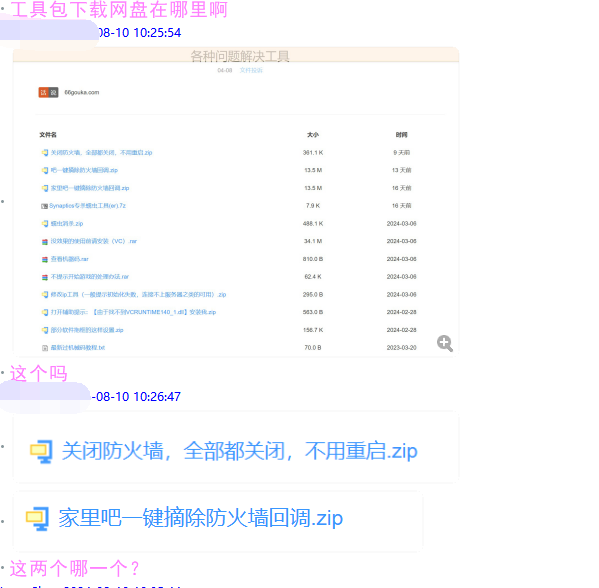
Task: Click the 文件投诉 link under the title
Action: (x=251, y=70)
